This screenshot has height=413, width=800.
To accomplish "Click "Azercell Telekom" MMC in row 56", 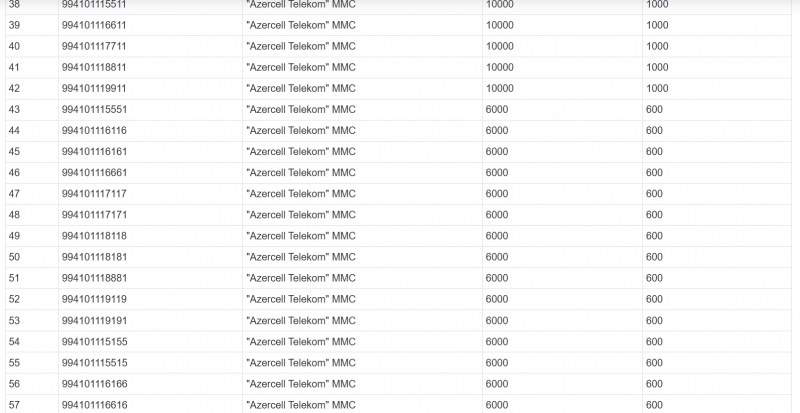I will pos(301,383).
